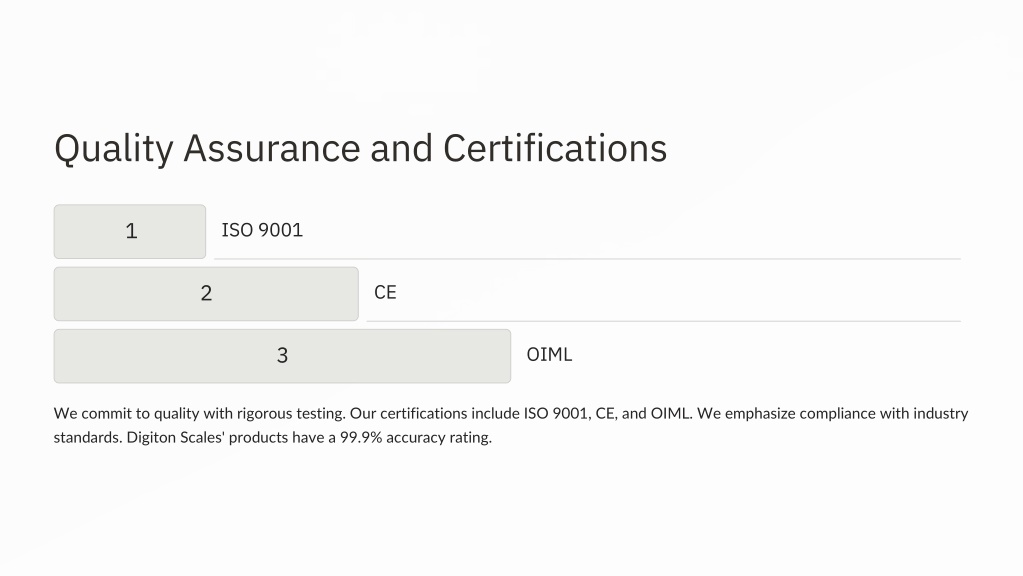Click the divider line beneath ISO 9001
This screenshot has width=1023, height=576.
point(587,259)
